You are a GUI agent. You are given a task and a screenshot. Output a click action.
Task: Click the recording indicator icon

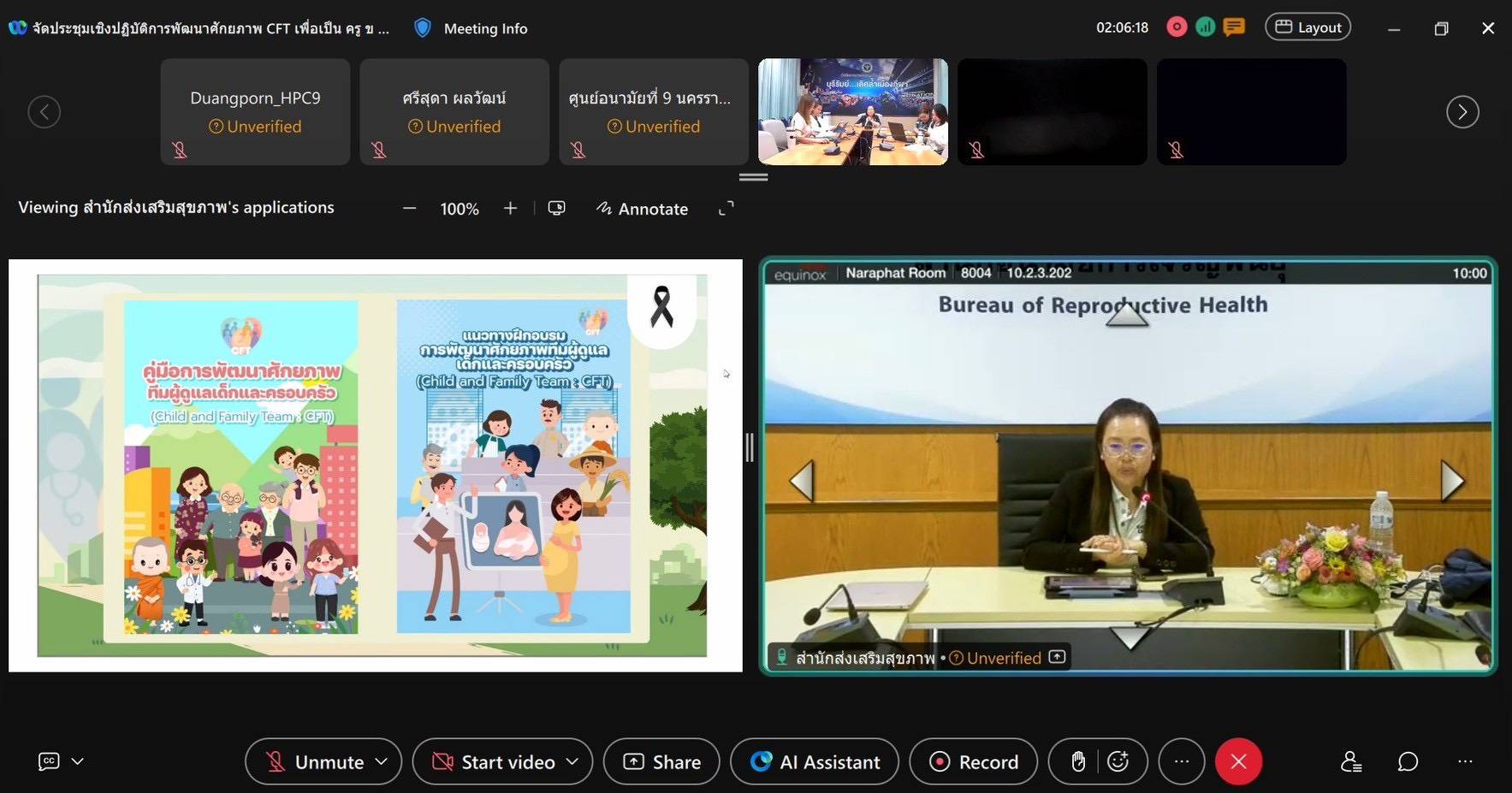pos(1177,27)
